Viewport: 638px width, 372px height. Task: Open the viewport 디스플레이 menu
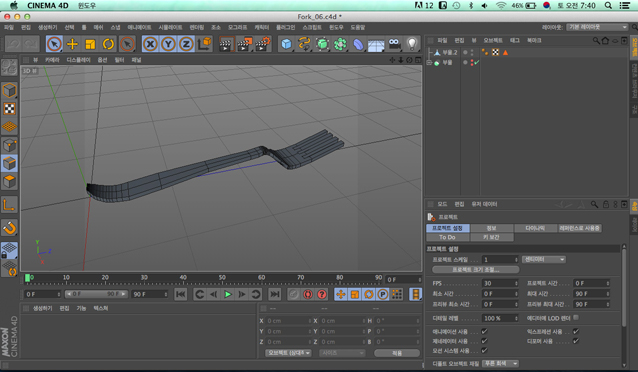point(78,60)
